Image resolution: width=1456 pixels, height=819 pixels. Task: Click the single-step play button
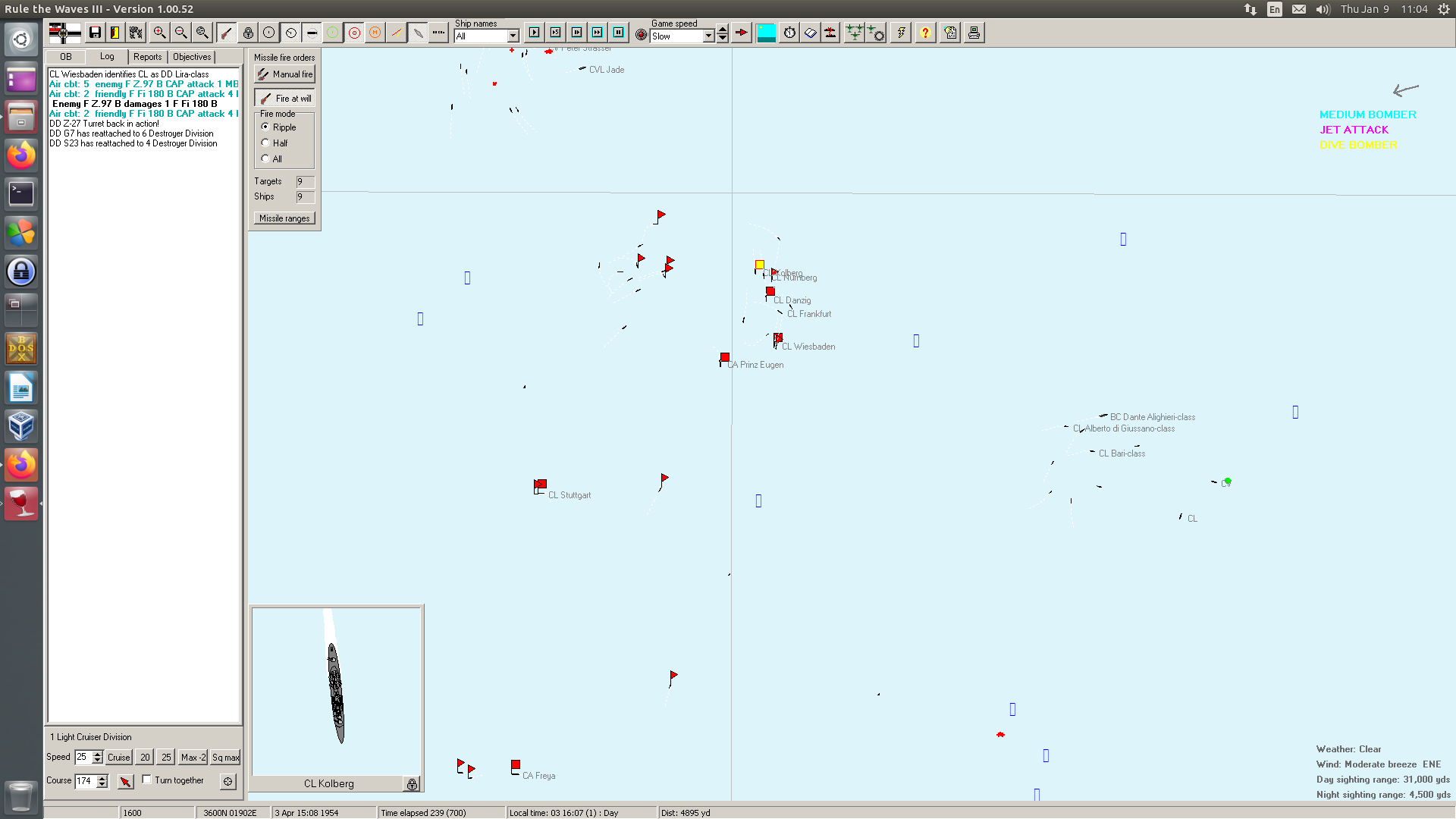pyautogui.click(x=535, y=33)
